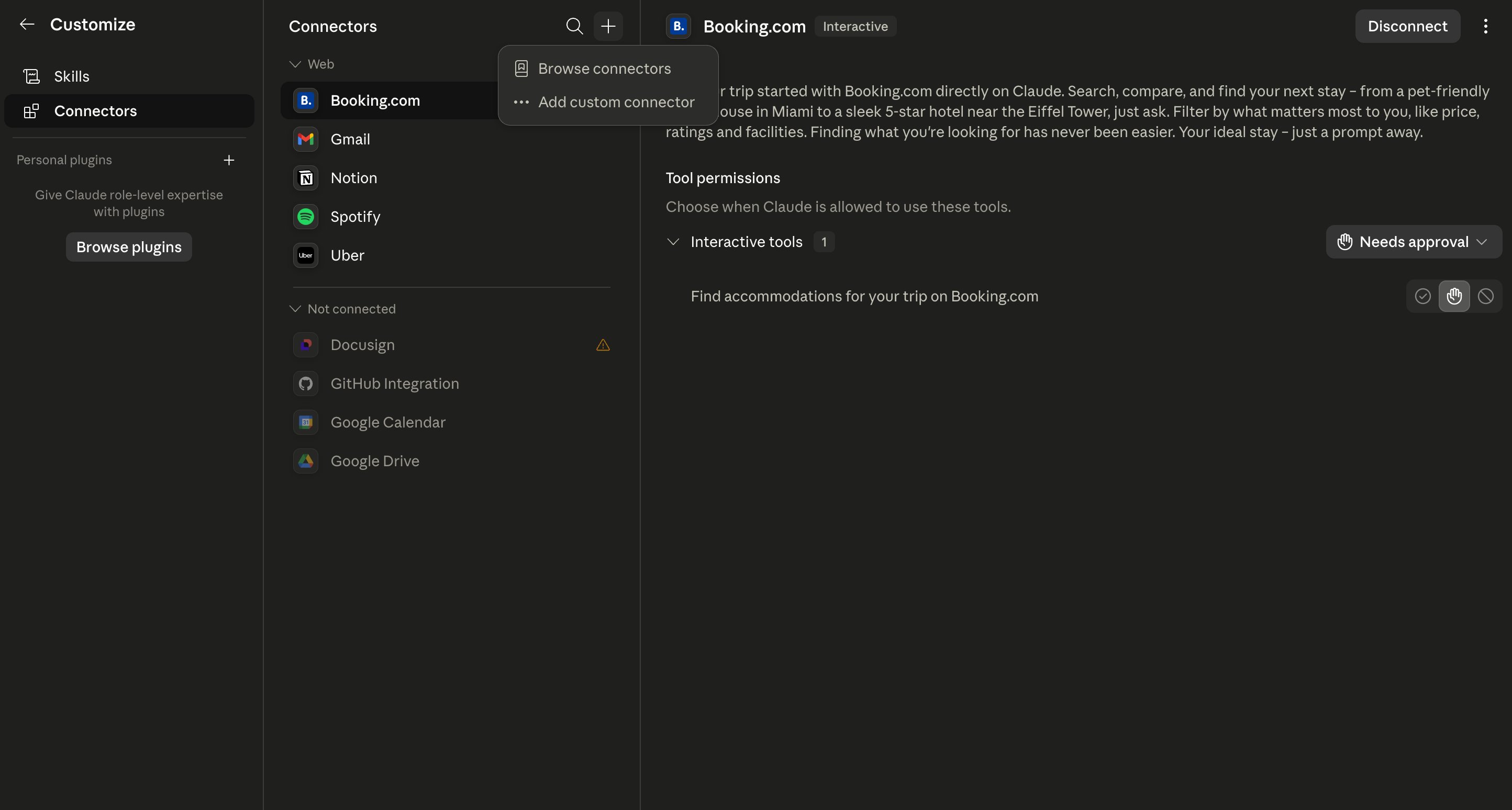The width and height of the screenshot is (1512, 810).
Task: Click the Connectors panel title
Action: [x=333, y=26]
